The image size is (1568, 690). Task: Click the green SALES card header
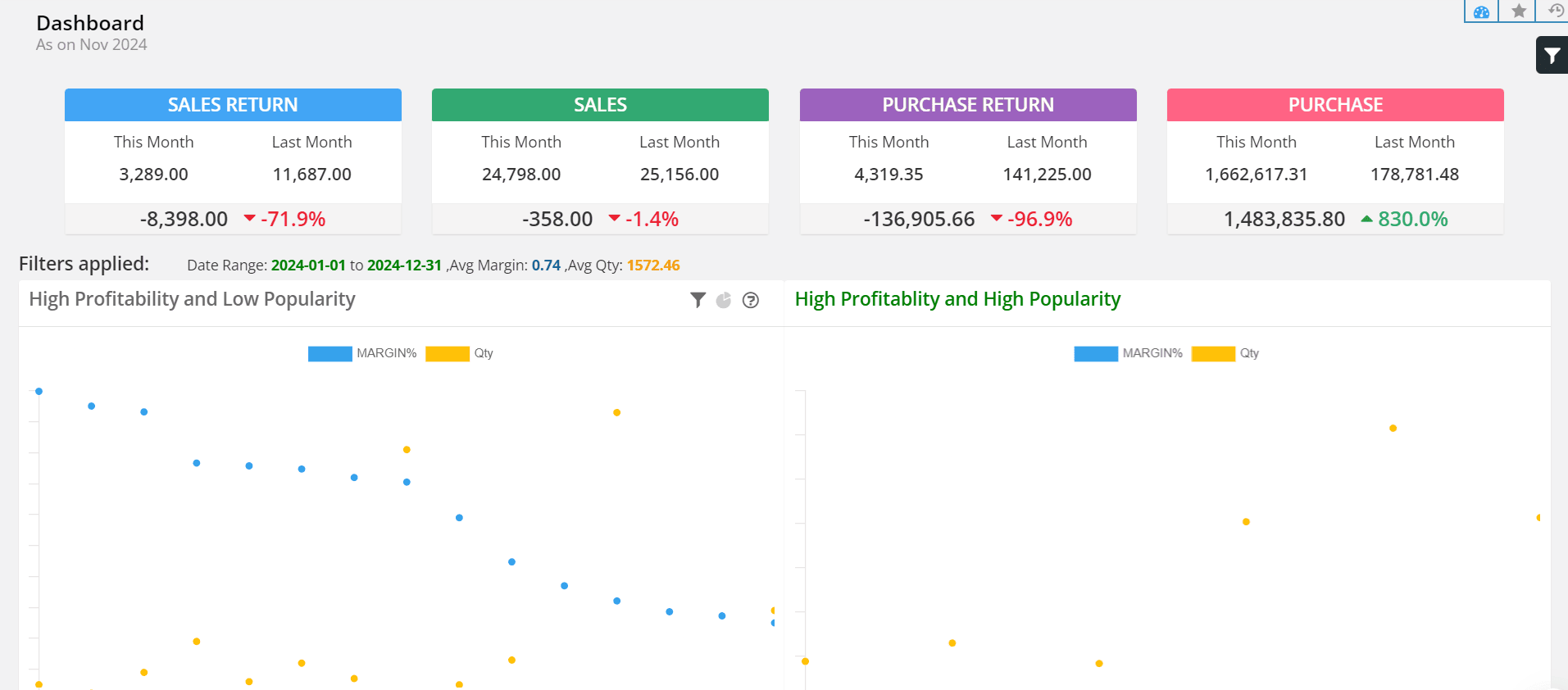(x=600, y=105)
